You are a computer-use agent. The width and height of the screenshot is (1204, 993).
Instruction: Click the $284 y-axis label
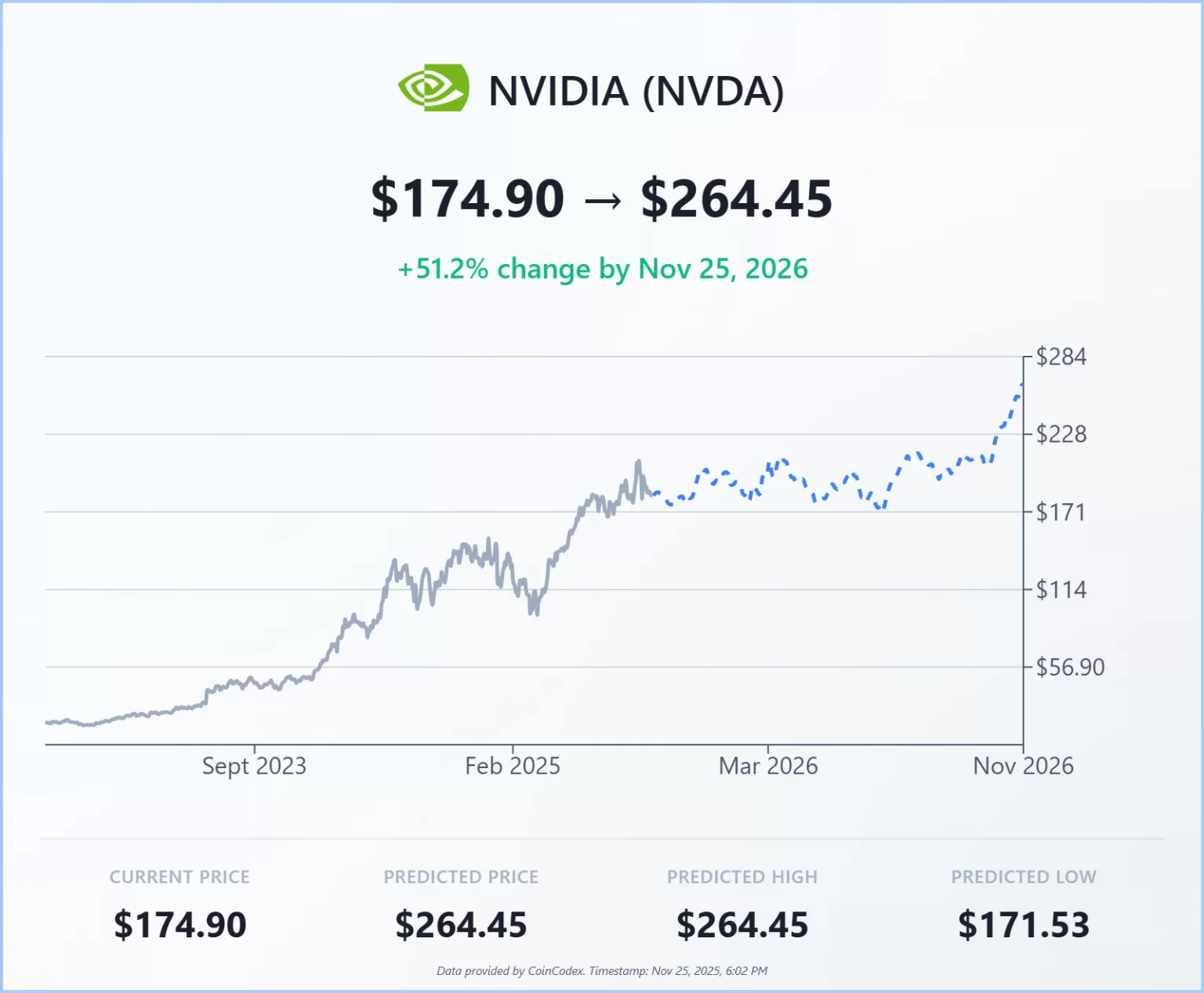coord(1061,357)
